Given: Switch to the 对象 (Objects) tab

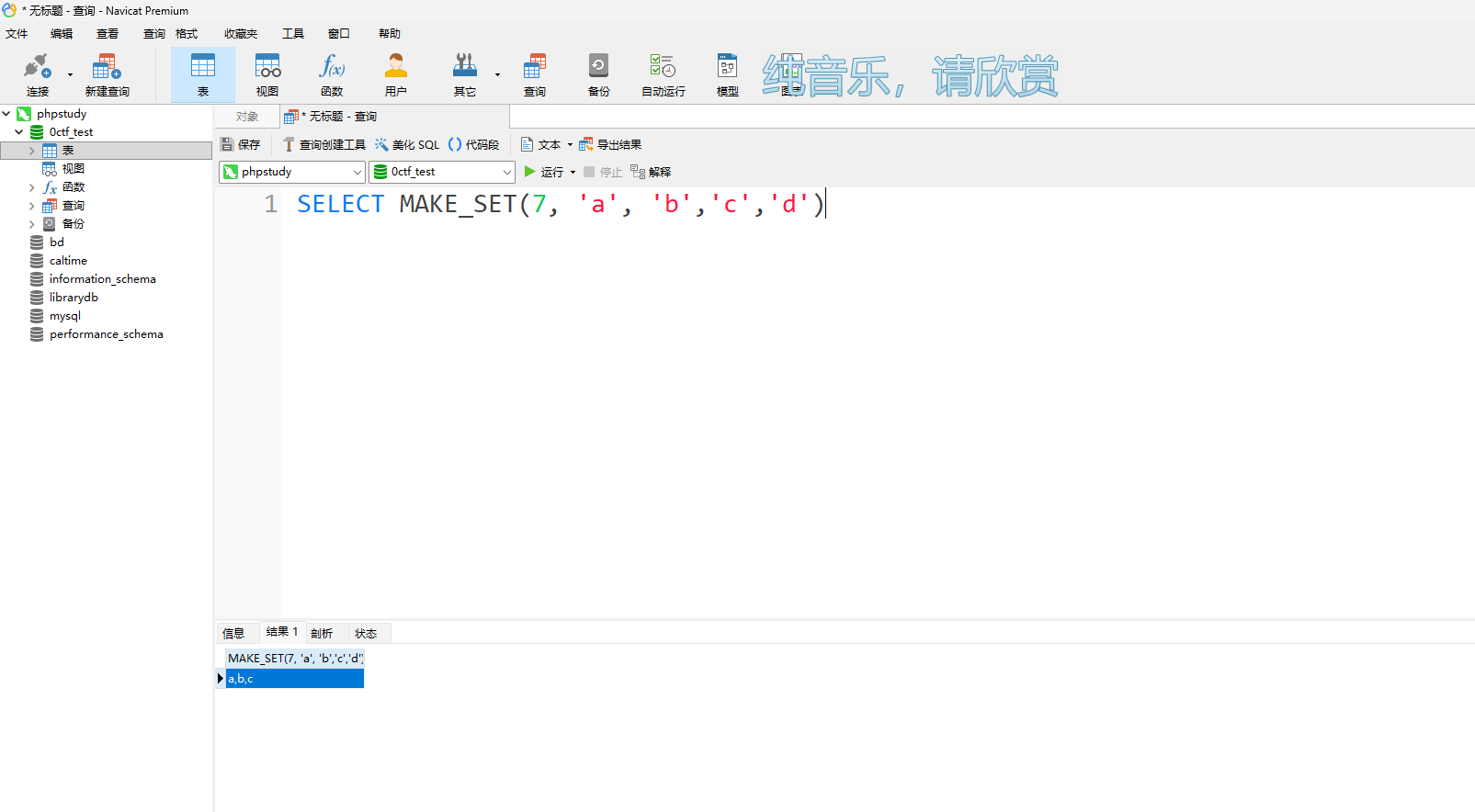Looking at the screenshot, I should (x=246, y=117).
